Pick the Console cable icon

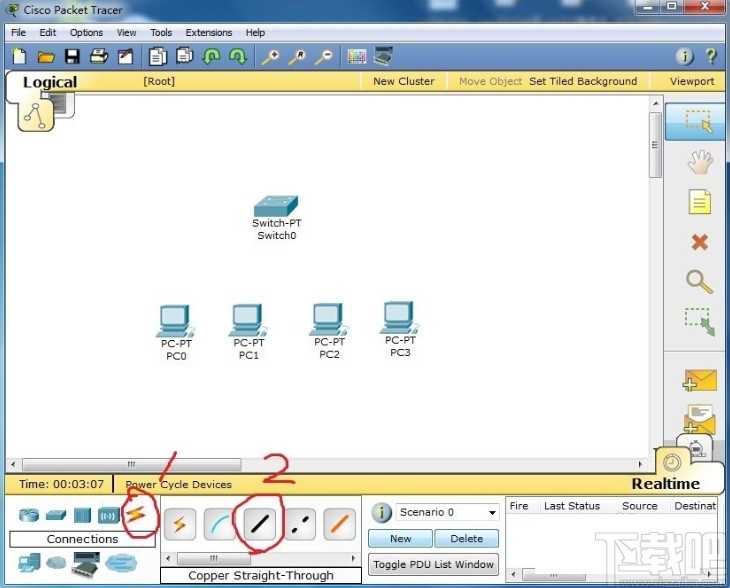point(220,524)
